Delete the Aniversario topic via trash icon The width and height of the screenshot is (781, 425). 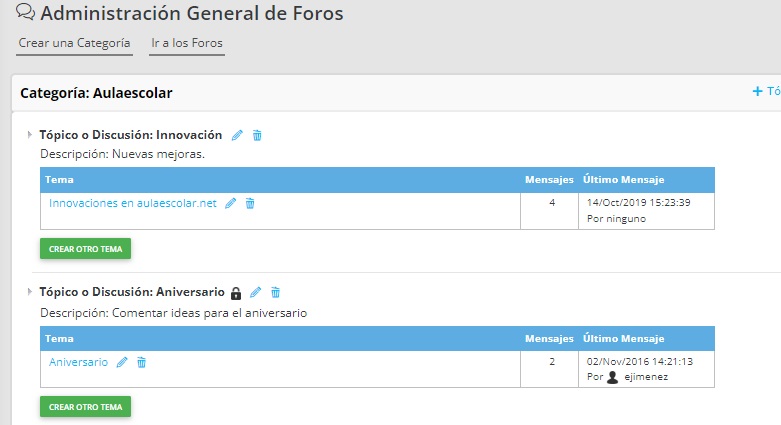[x=276, y=293]
